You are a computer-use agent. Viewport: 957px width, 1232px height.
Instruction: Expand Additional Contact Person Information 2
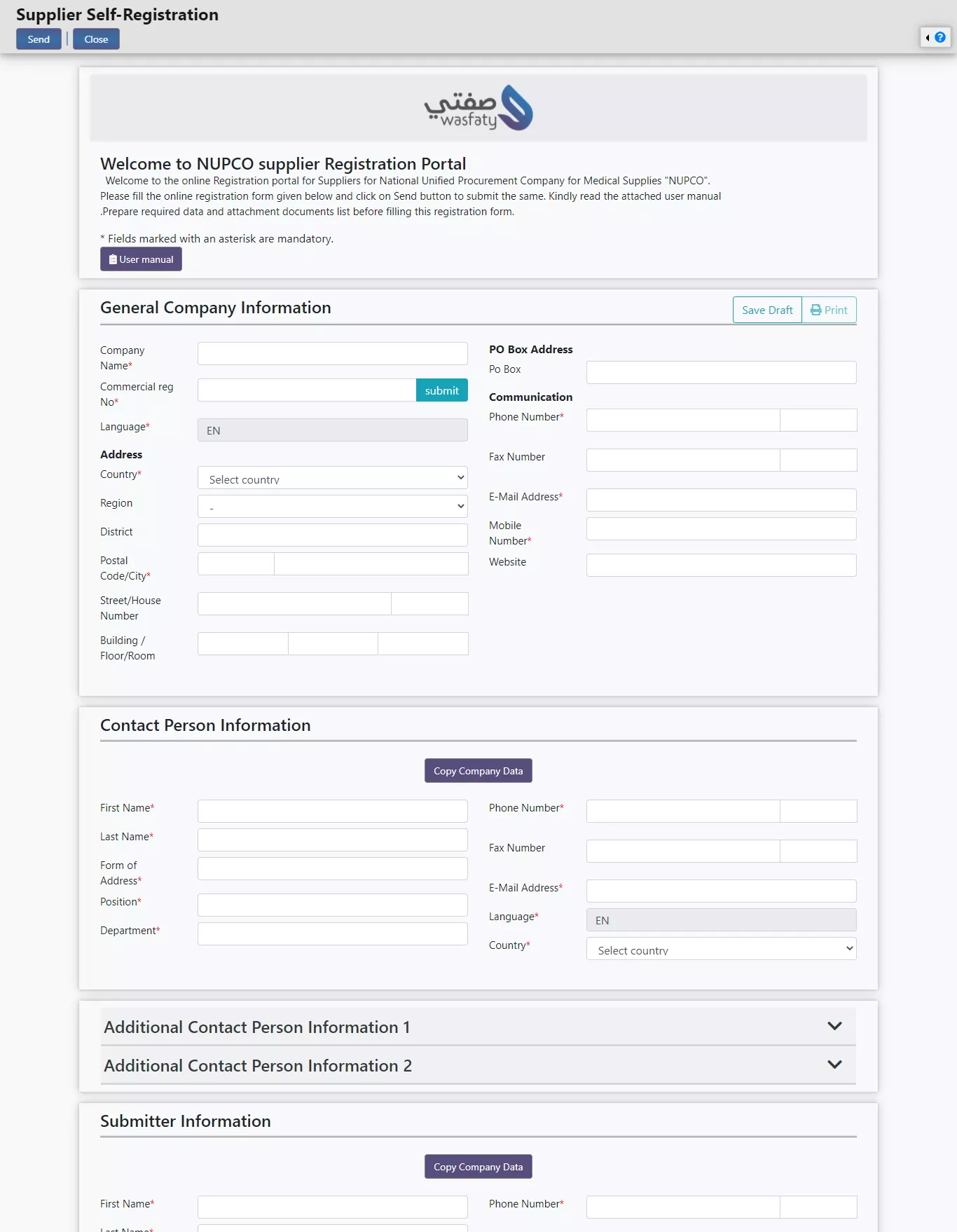tap(834, 1065)
